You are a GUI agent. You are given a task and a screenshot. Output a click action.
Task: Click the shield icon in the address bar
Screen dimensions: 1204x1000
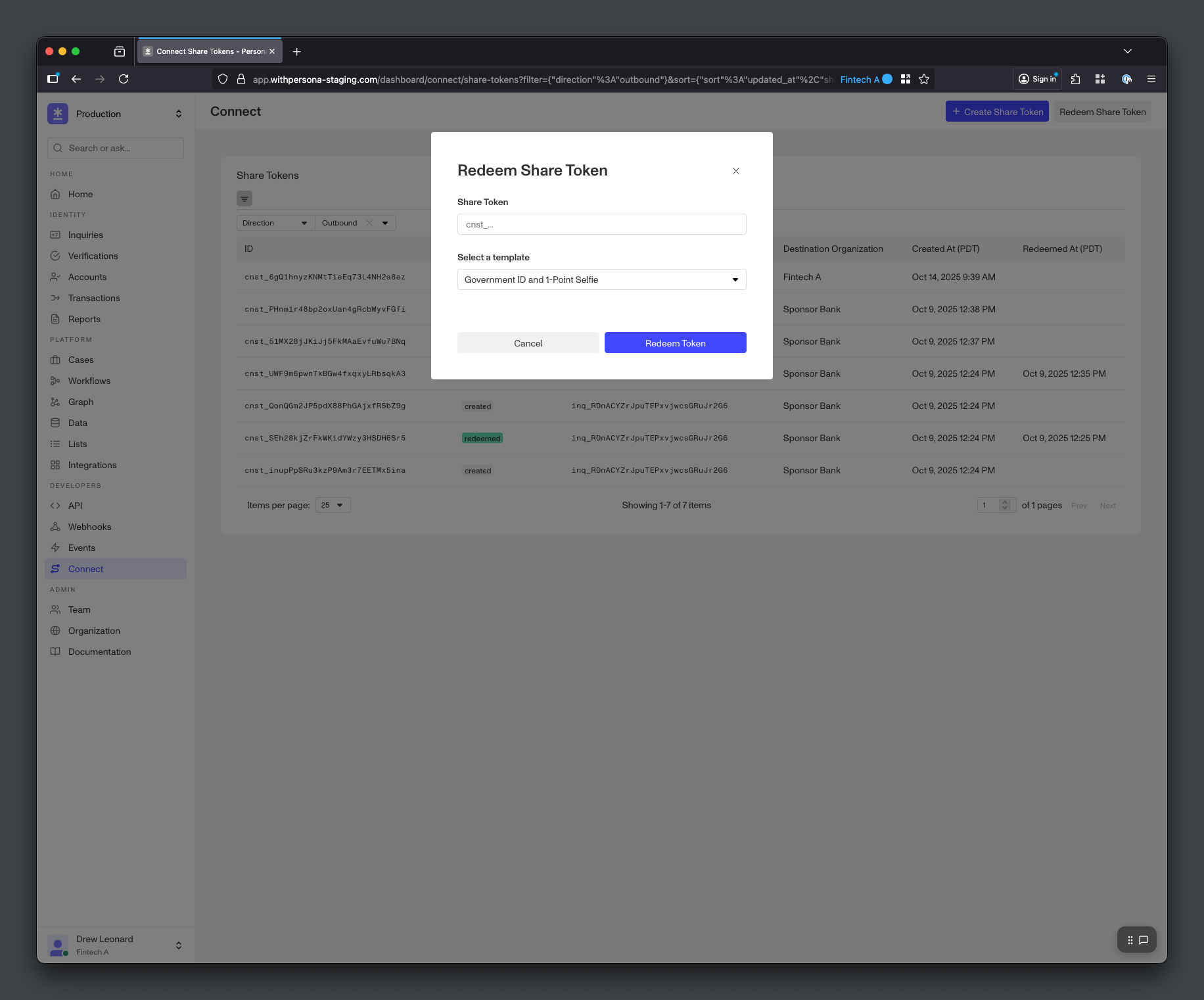tap(223, 79)
